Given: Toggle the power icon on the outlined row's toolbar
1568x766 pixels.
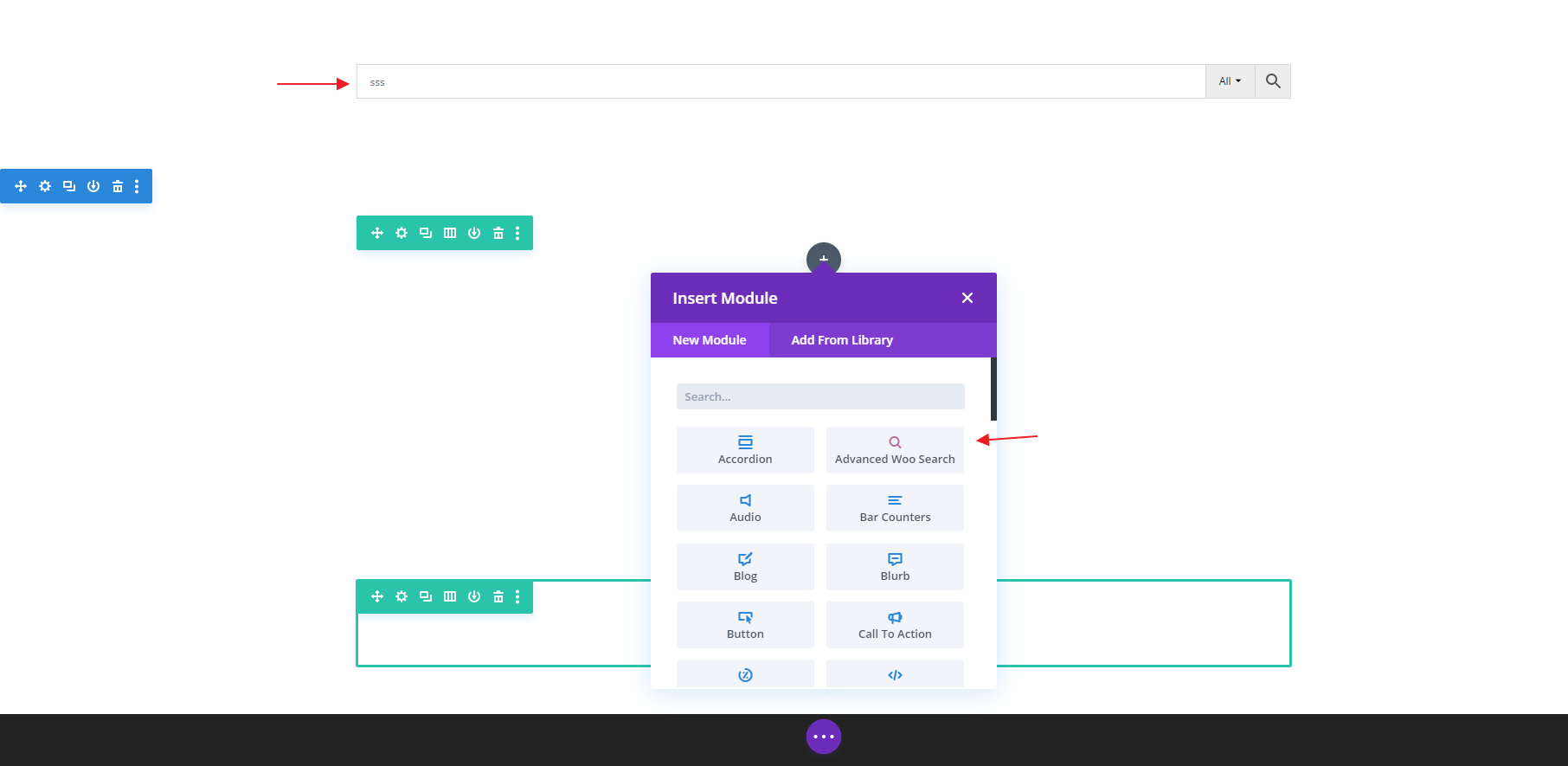Looking at the screenshot, I should pos(474,596).
